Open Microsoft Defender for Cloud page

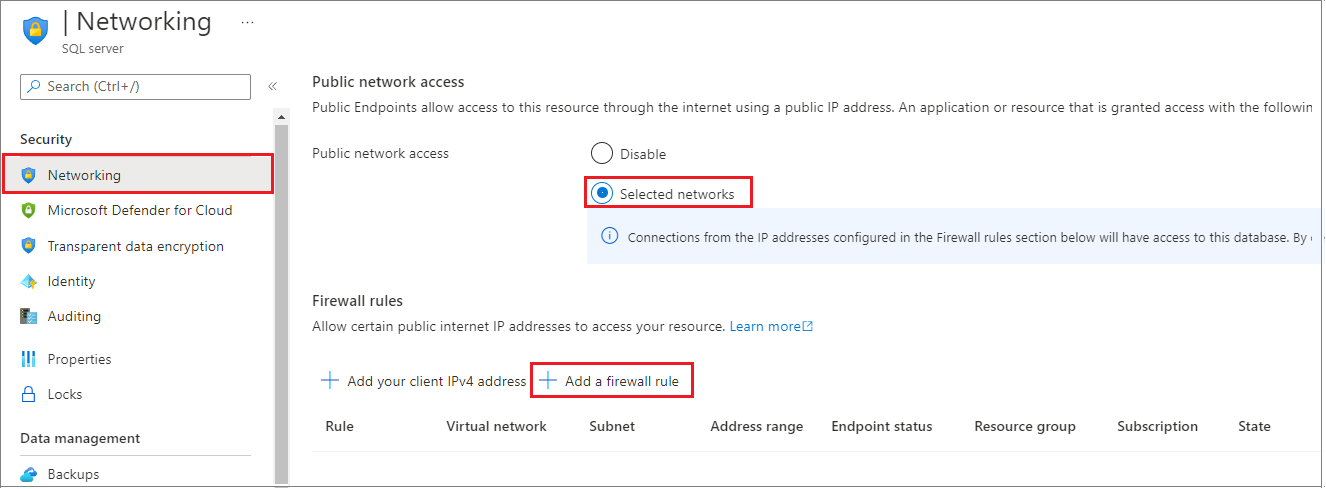139,211
